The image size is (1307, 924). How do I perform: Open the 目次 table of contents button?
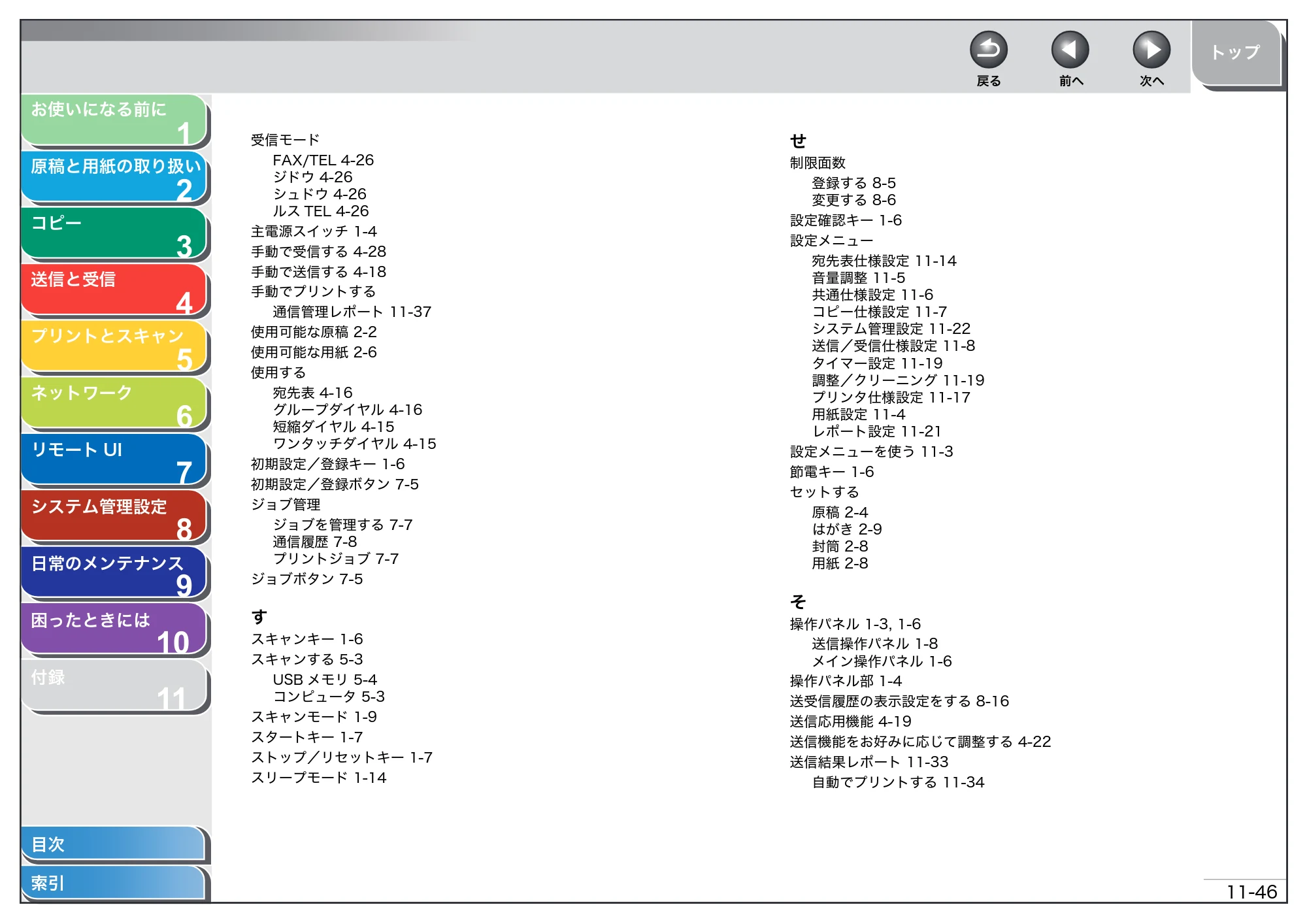pos(113,844)
